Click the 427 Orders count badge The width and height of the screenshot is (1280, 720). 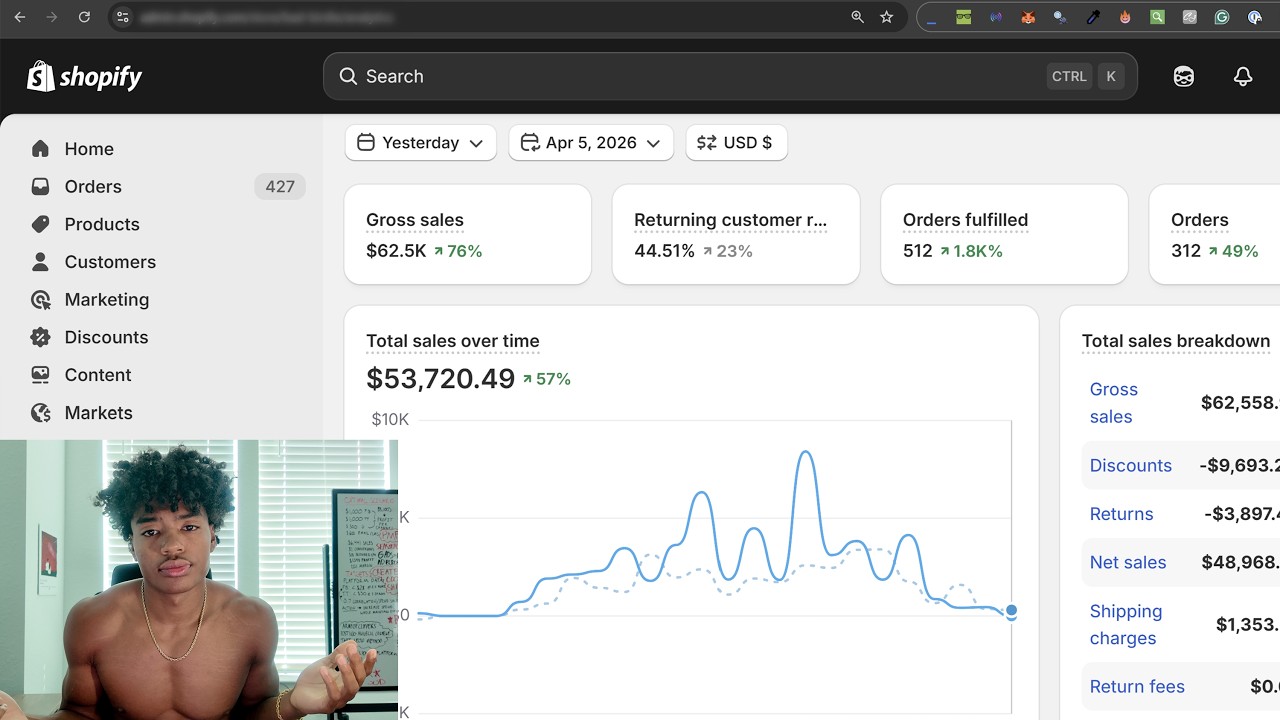280,187
